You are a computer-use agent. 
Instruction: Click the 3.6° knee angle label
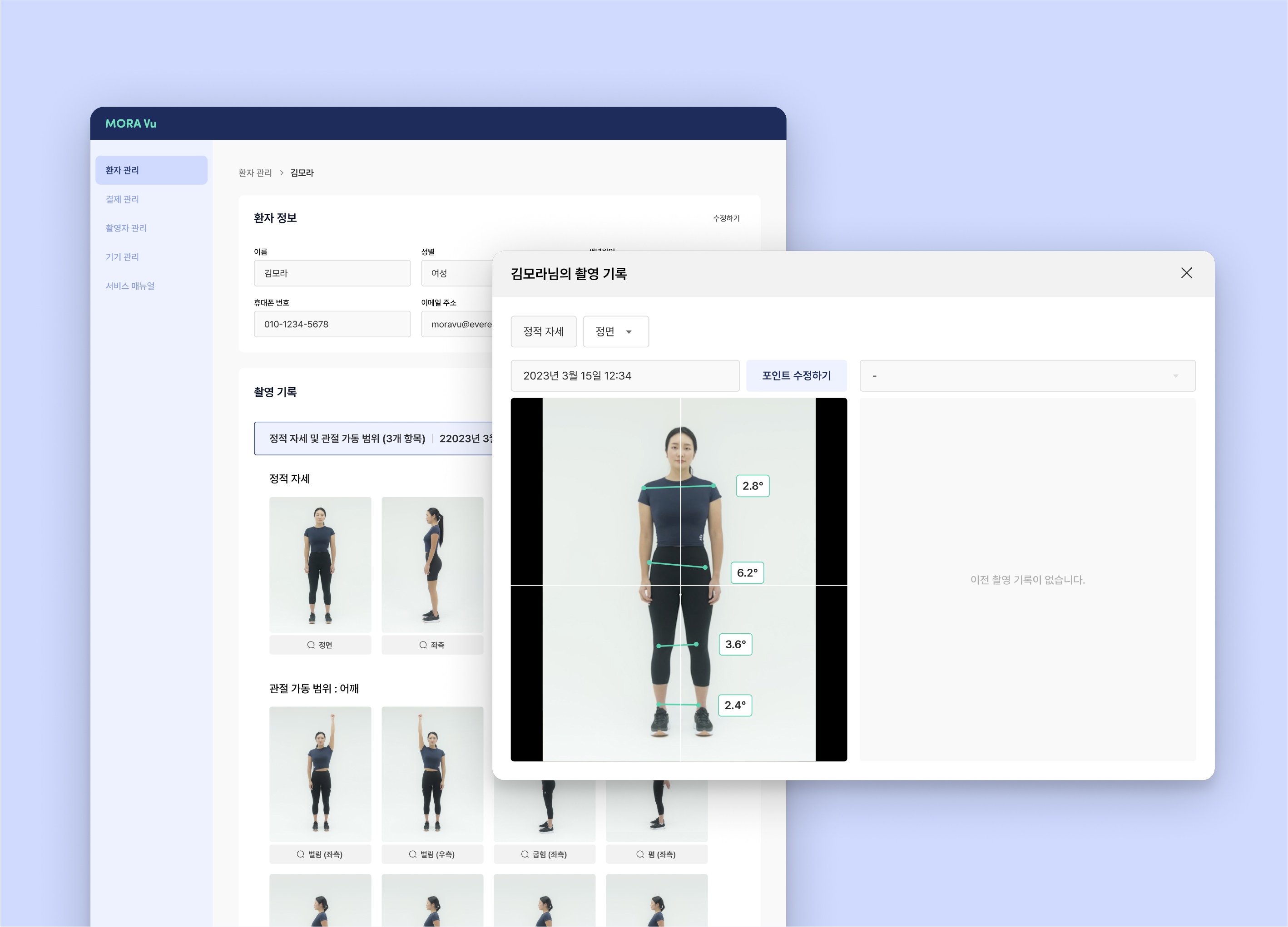(735, 644)
